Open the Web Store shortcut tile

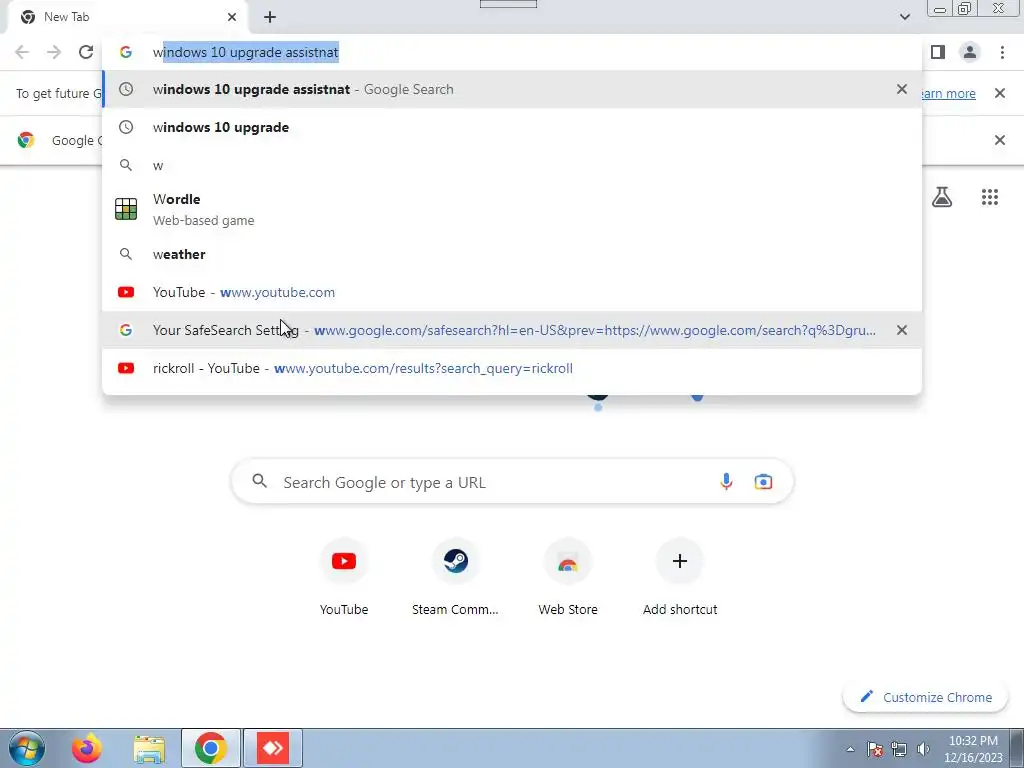pos(568,577)
